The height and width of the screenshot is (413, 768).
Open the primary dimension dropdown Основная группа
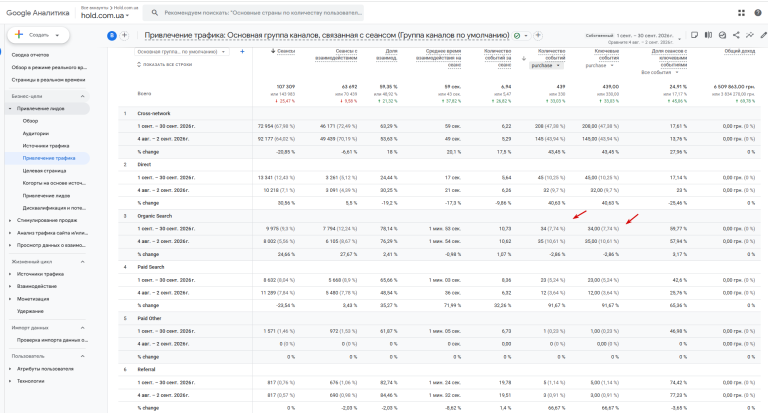click(x=181, y=51)
